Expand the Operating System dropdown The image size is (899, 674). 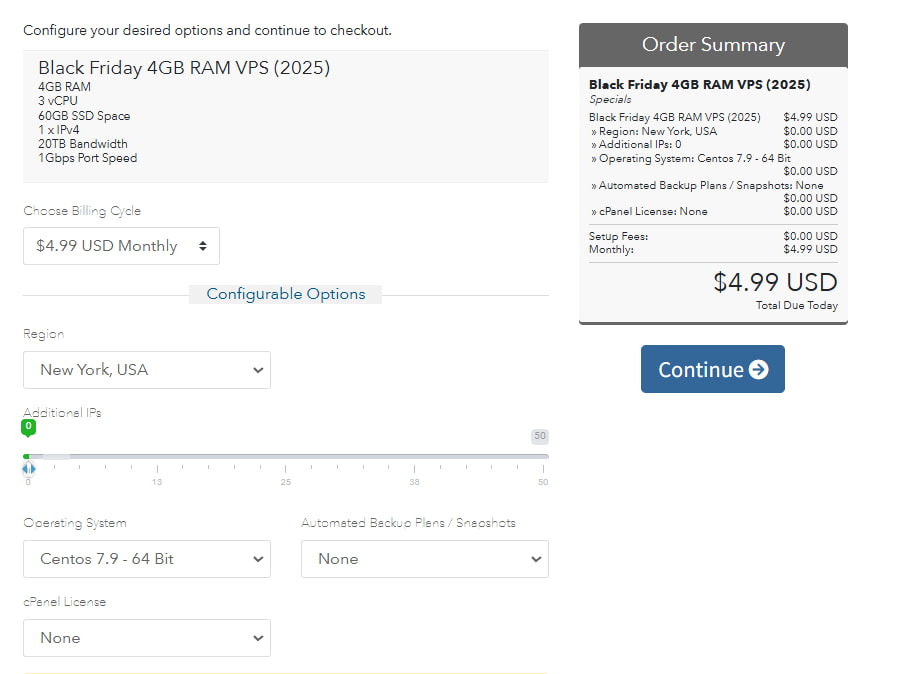pos(147,559)
